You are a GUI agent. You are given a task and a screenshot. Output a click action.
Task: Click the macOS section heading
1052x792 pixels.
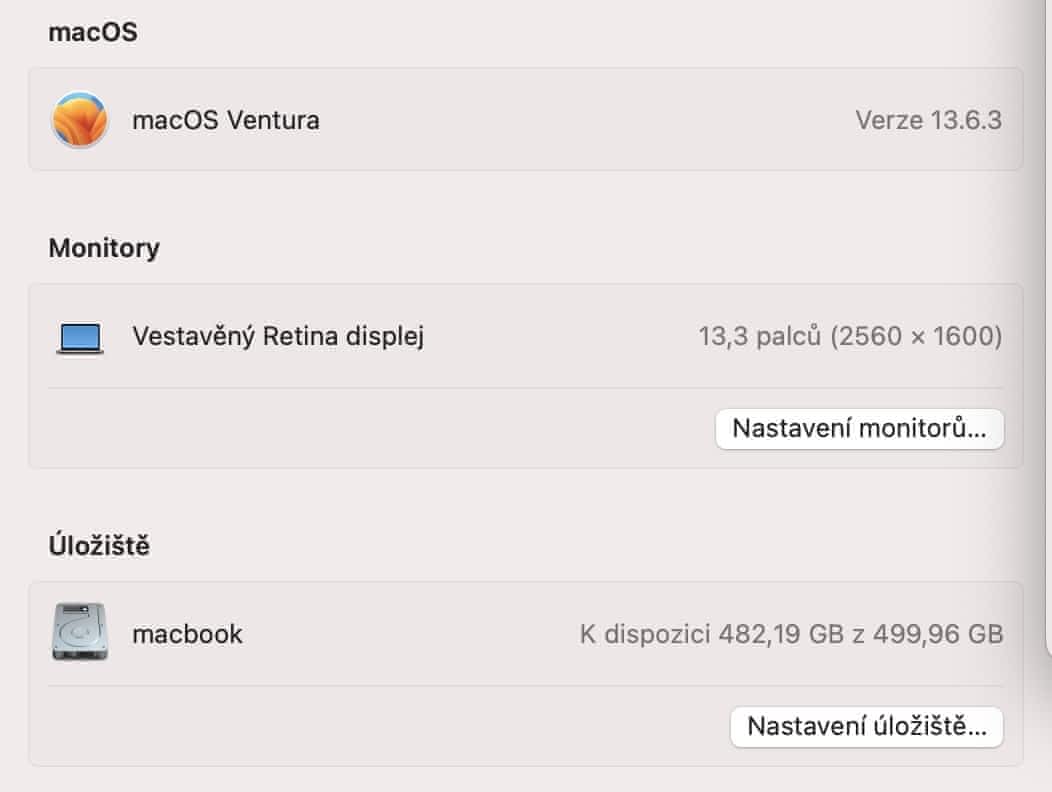coord(93,33)
